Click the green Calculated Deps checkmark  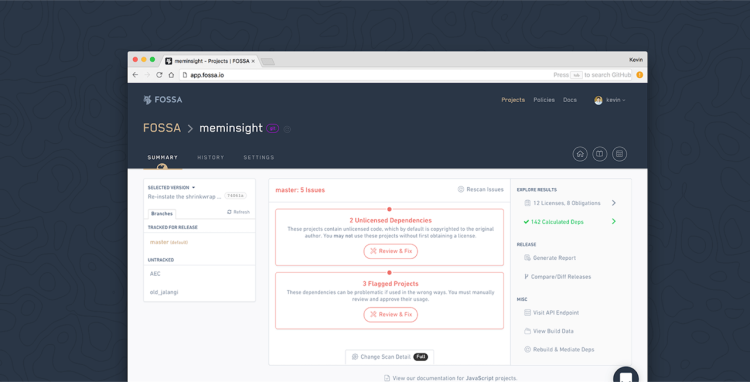pyautogui.click(x=526, y=222)
